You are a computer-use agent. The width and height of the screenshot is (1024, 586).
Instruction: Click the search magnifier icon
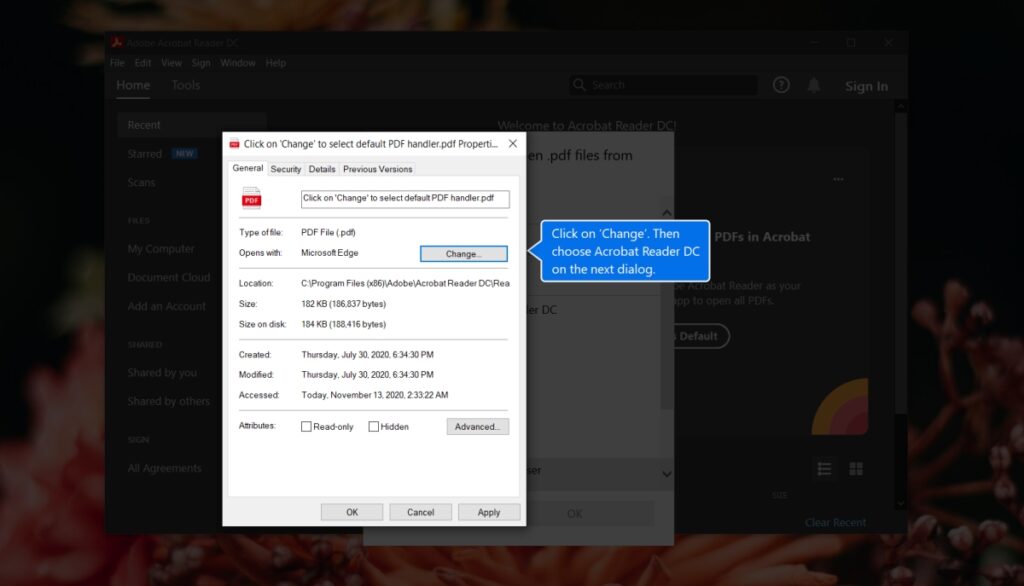click(580, 85)
